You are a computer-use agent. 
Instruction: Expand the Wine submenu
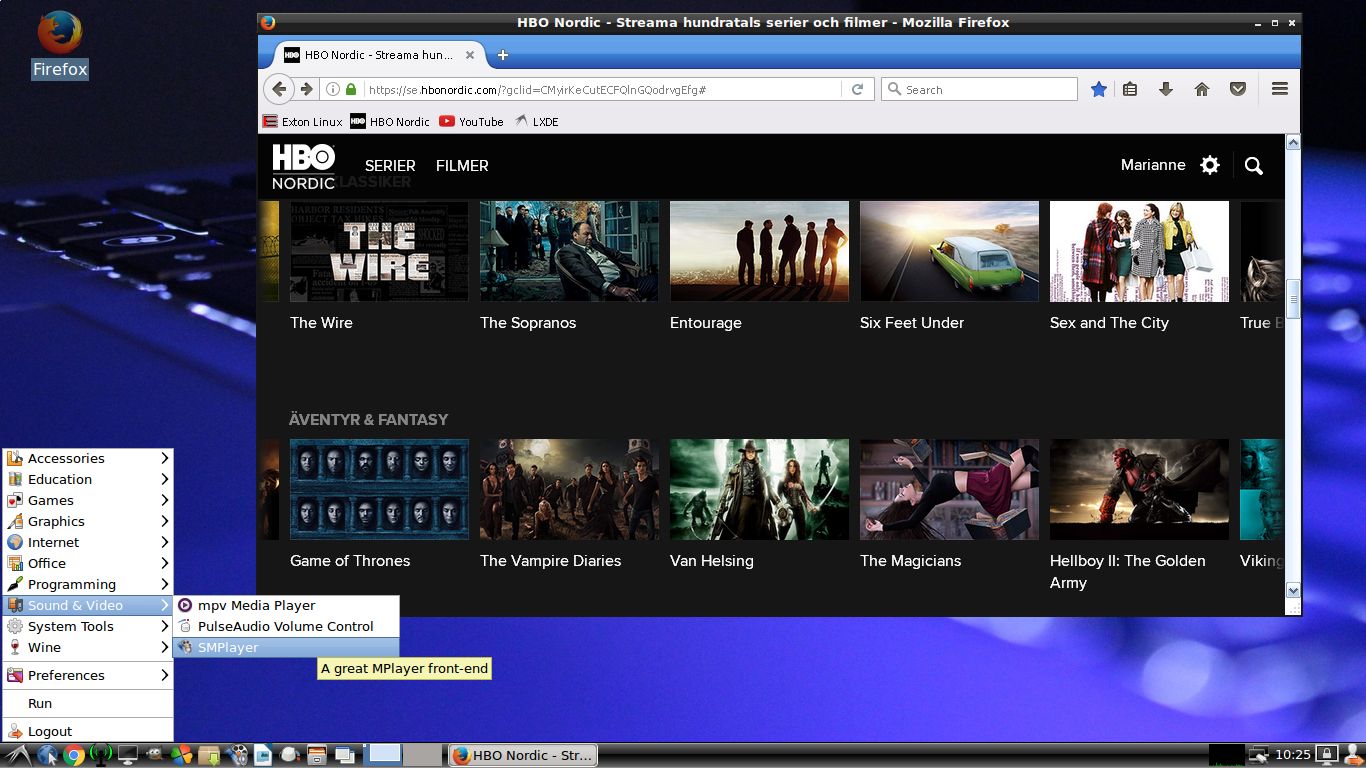[87, 647]
